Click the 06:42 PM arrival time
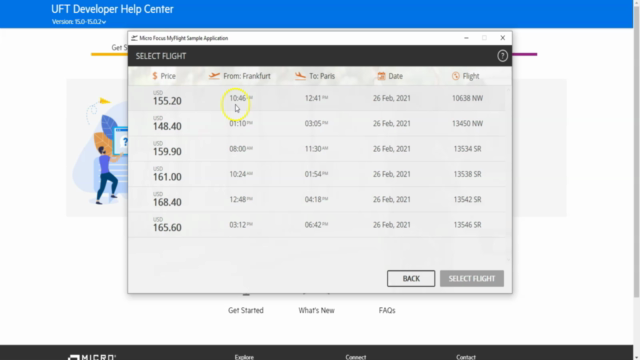640x360 pixels. [x=316, y=224]
